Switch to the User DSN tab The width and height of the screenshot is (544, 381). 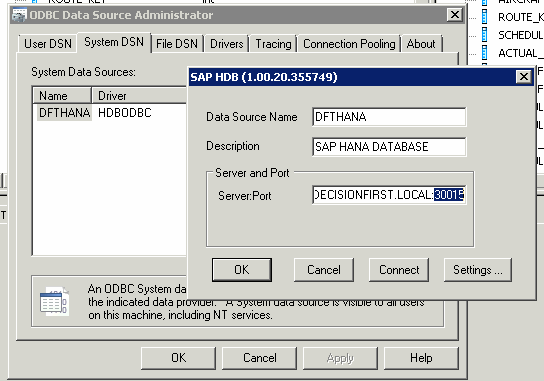pos(48,44)
